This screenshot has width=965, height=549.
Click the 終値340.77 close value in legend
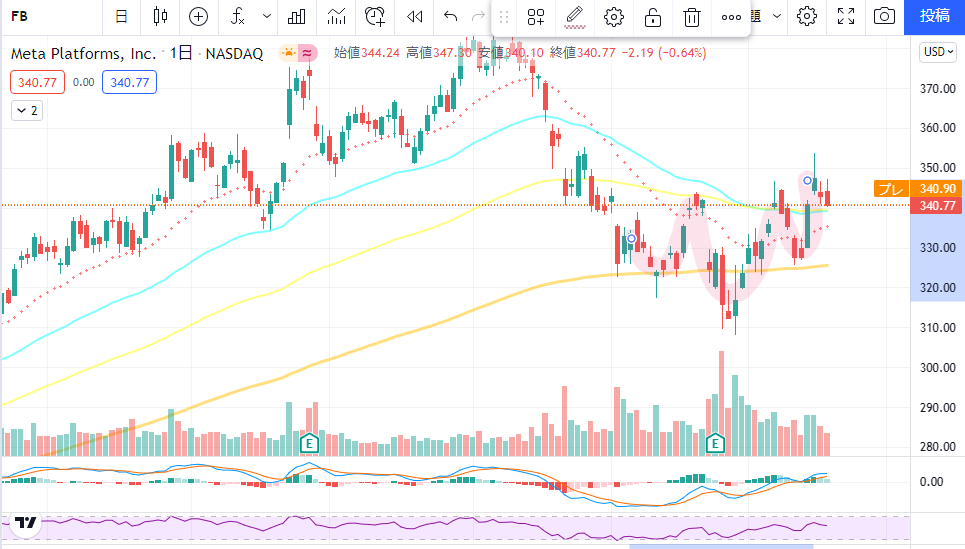point(582,53)
